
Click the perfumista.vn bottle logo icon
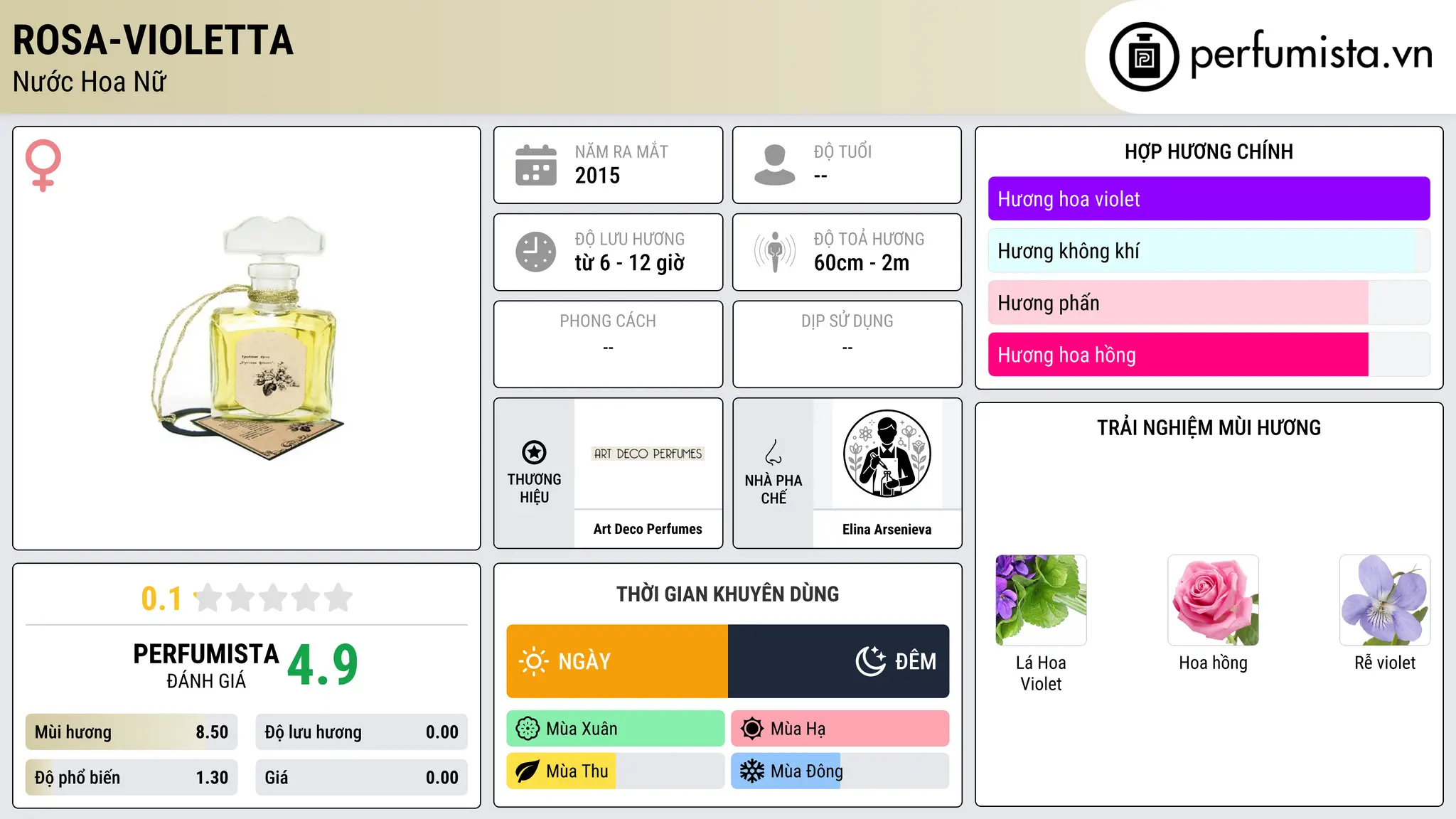[x=1144, y=57]
